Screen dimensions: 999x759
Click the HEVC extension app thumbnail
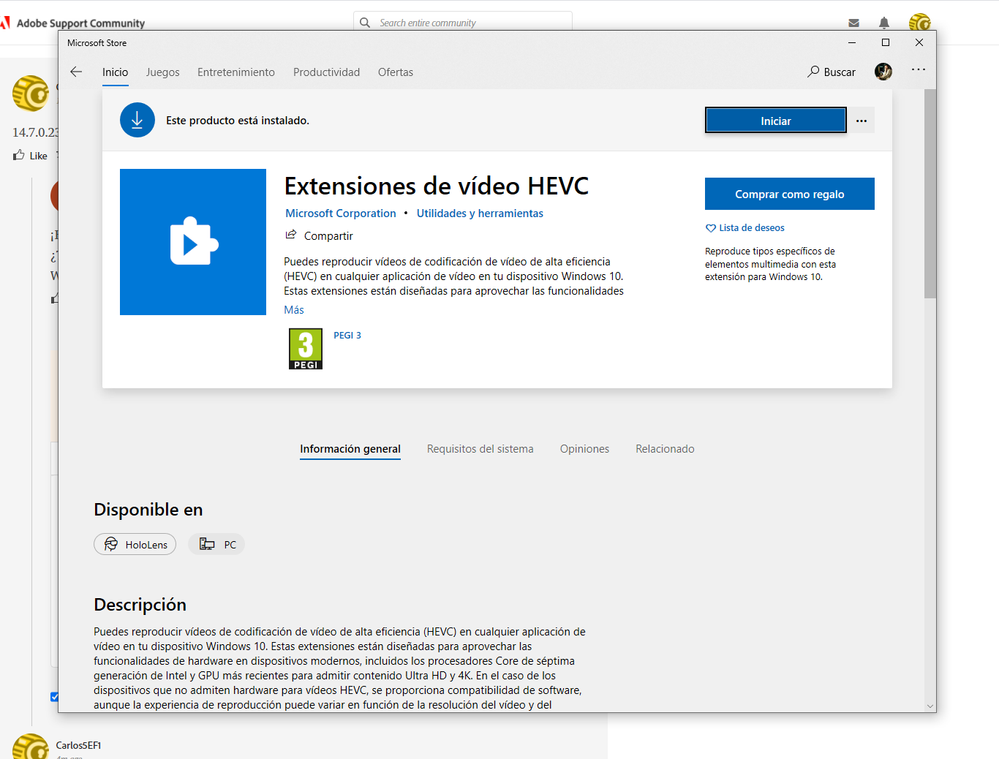pyautogui.click(x=193, y=242)
